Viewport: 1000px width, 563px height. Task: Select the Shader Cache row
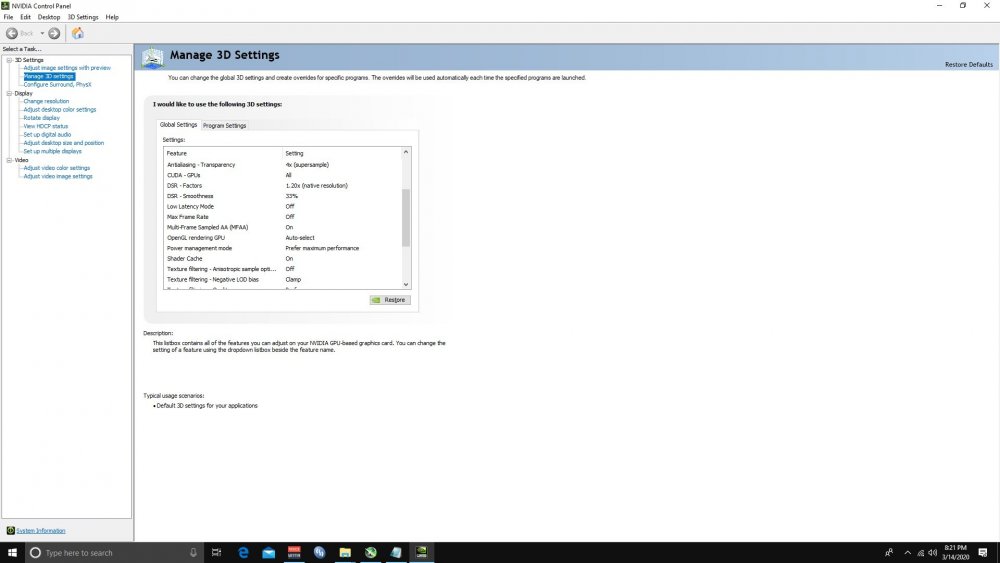click(283, 259)
